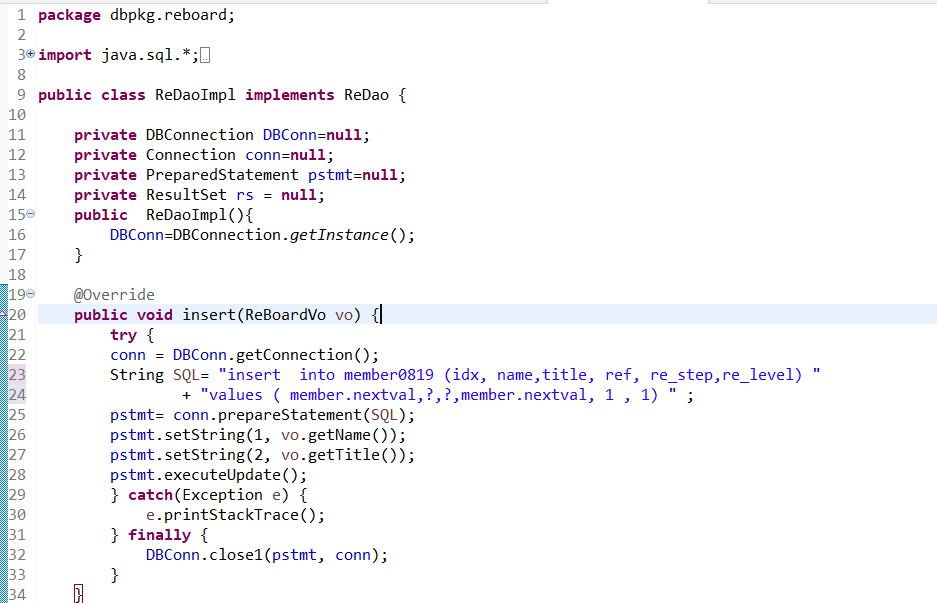Click the getName call on line 26
This screenshot has width=937, height=603.
(339, 435)
